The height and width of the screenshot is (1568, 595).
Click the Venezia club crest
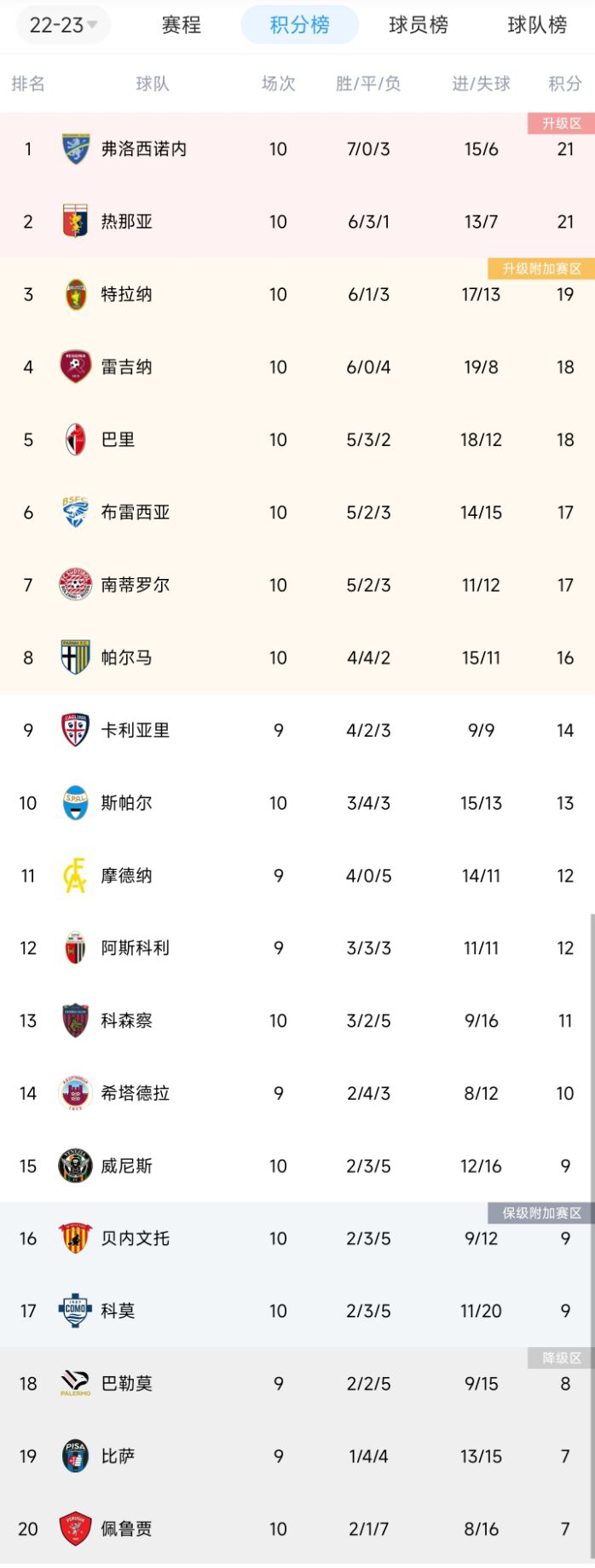tap(74, 1166)
